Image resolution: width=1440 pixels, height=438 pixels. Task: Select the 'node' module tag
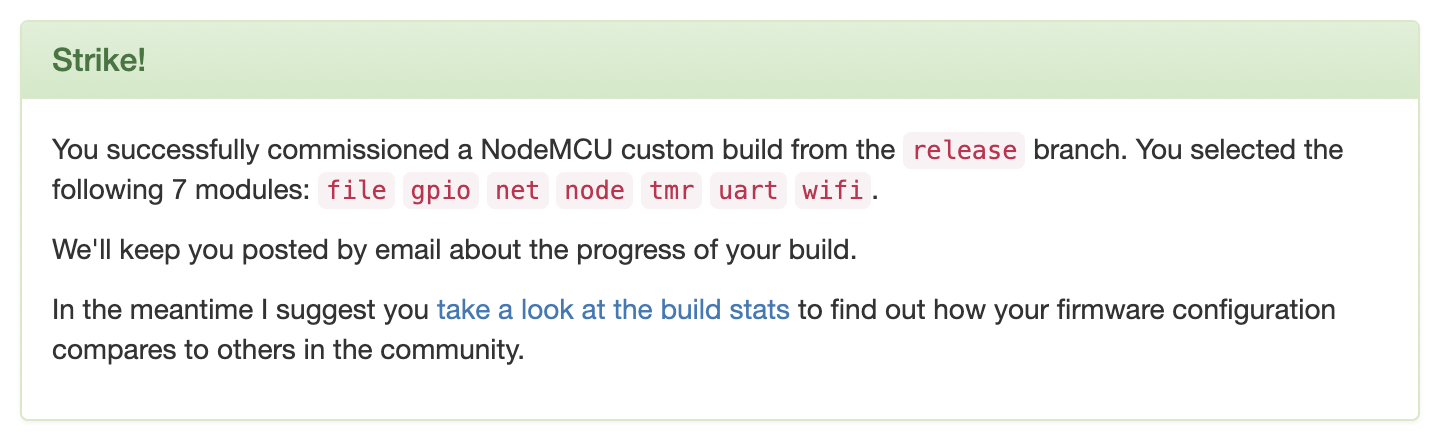click(594, 190)
